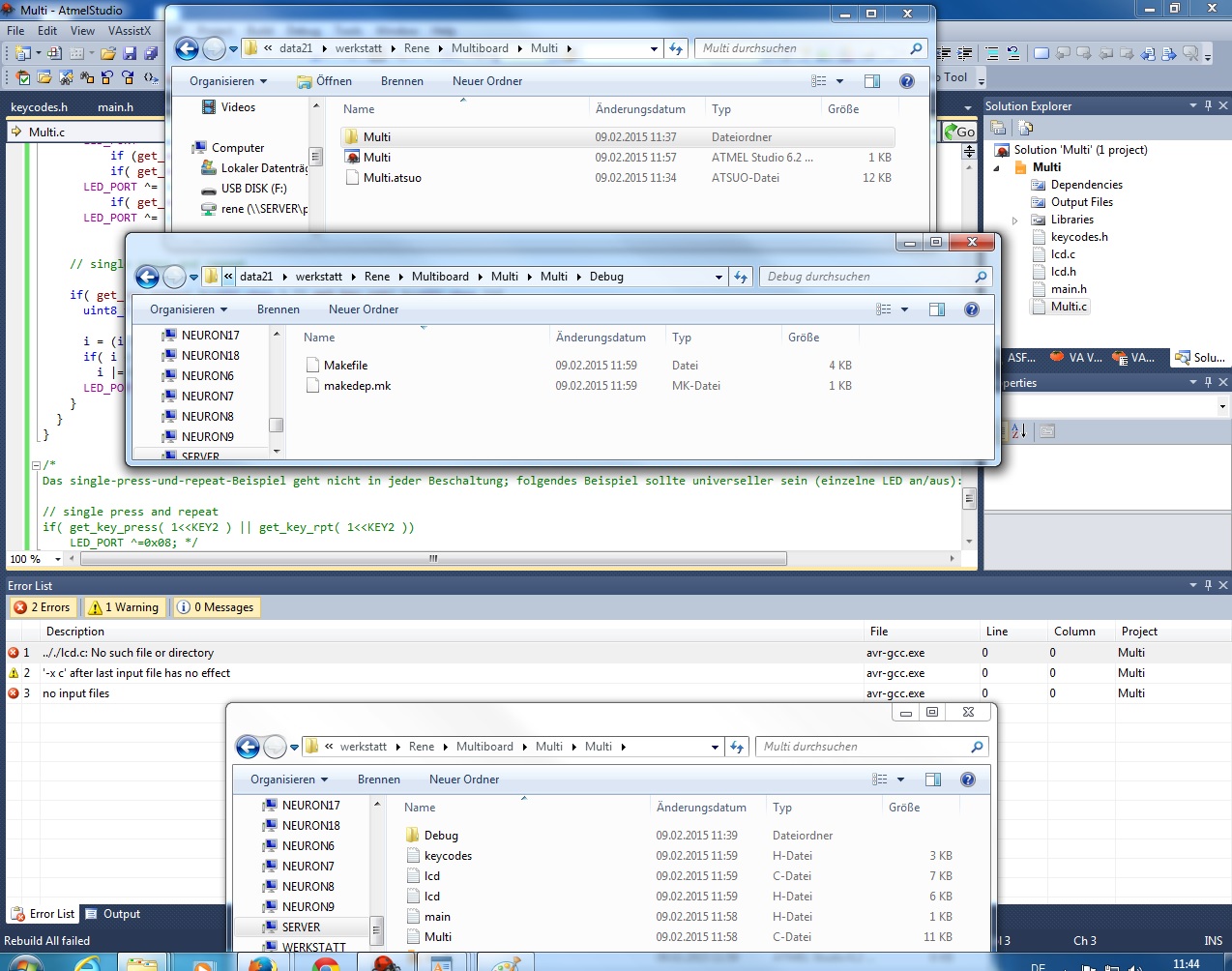Viewport: 1232px width, 971px height.
Task: Click back arrow in the Debug explorer window
Action: [147, 278]
